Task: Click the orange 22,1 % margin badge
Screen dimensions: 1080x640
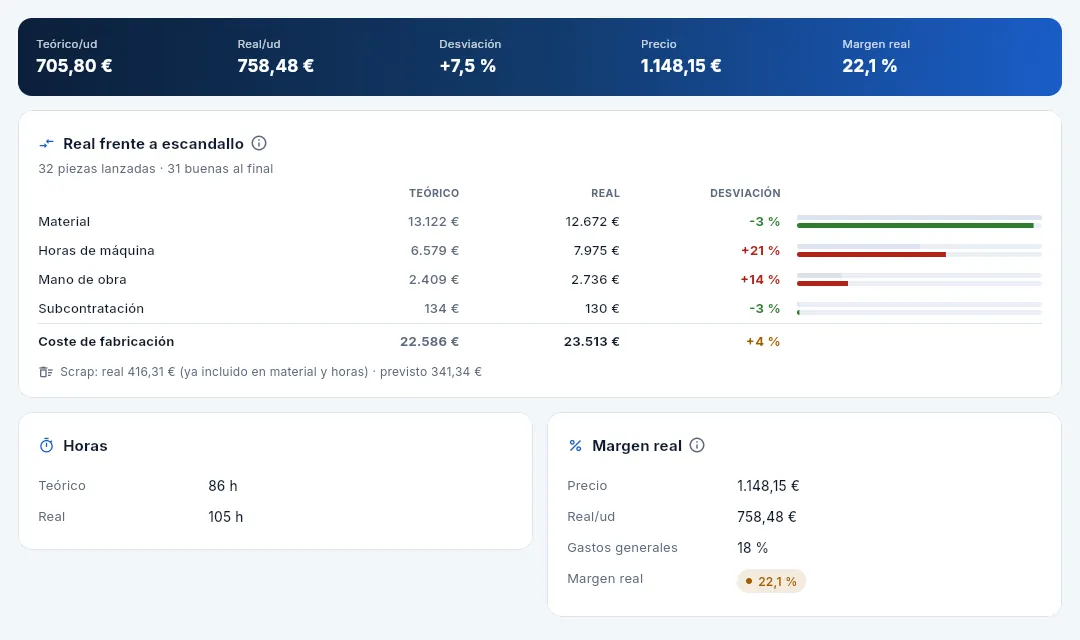Action: tap(771, 581)
